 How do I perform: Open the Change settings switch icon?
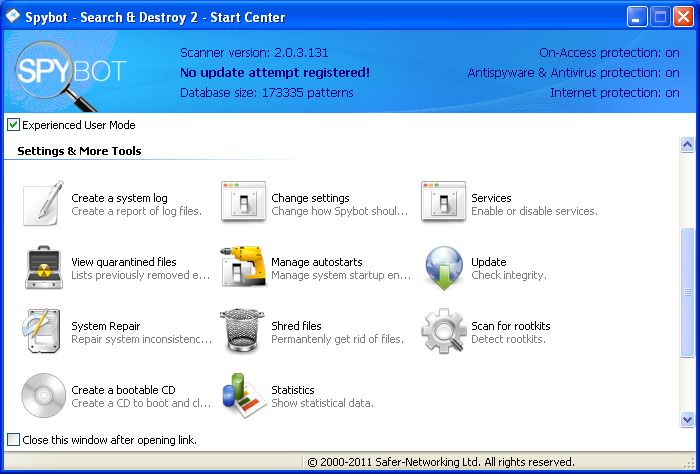[x=243, y=204]
